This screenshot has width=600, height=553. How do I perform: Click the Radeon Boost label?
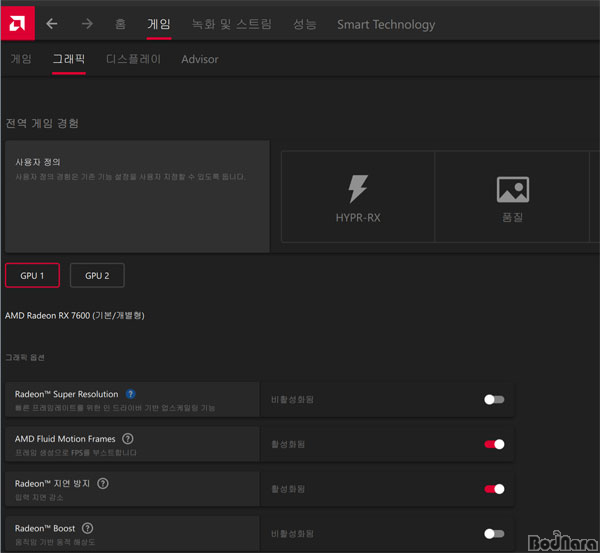tap(45, 529)
